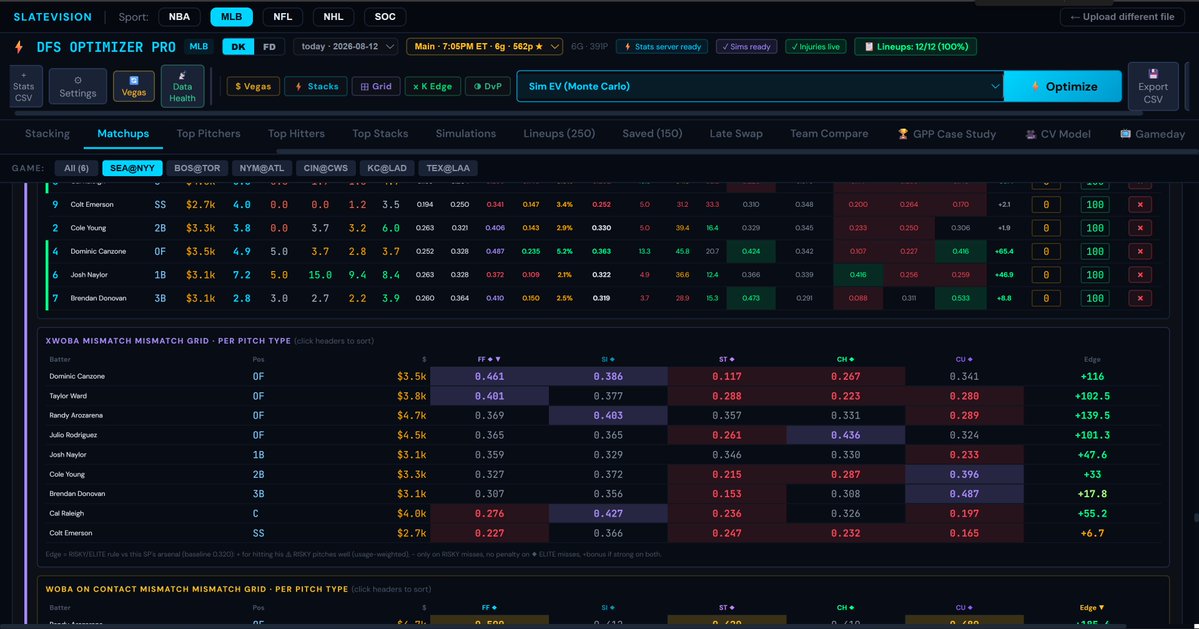Remove Josh Naylor with red x button
1199x629 pixels.
1139,274
